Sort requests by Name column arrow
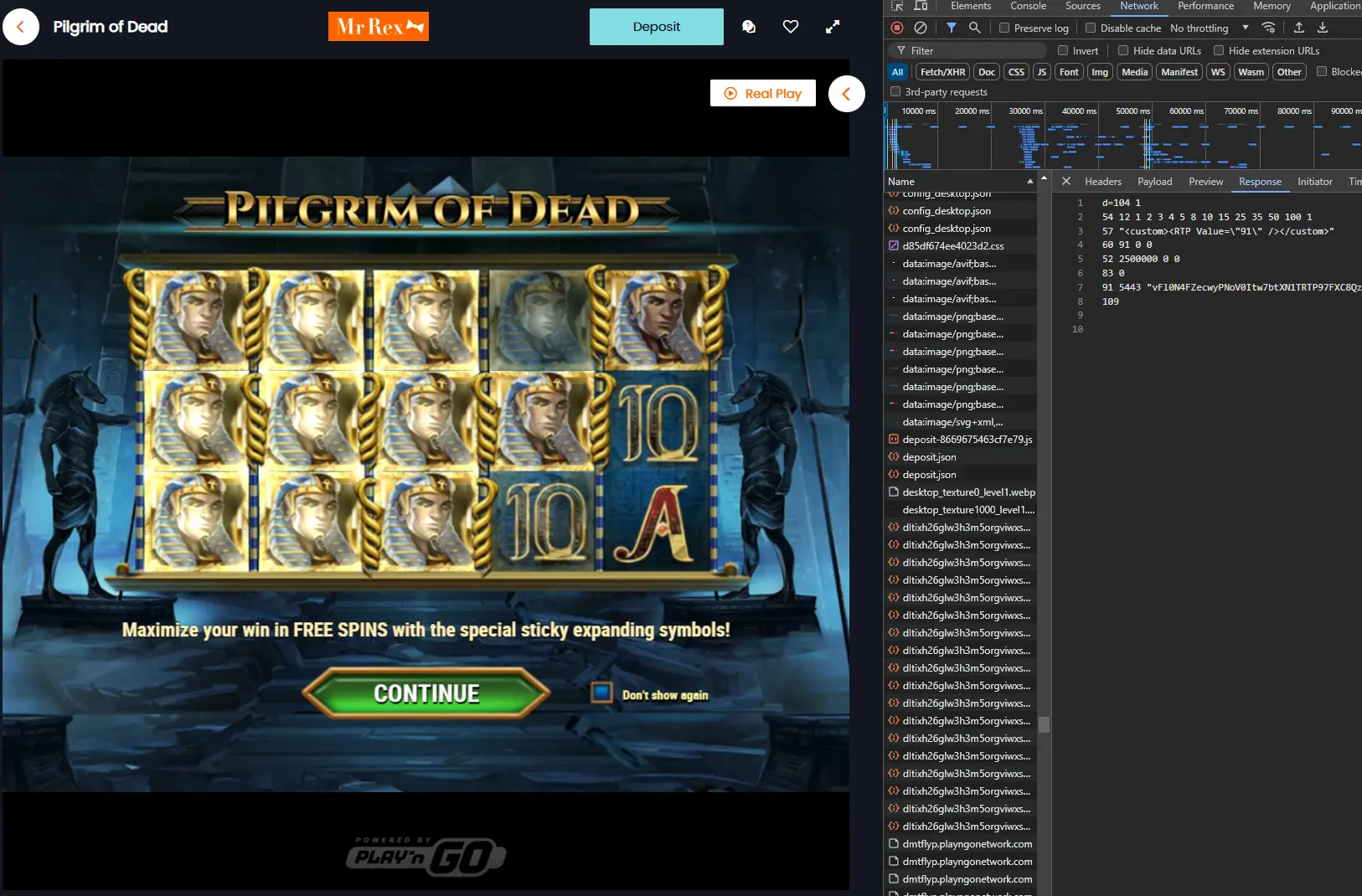The height and width of the screenshot is (896, 1362). pyautogui.click(x=1030, y=182)
